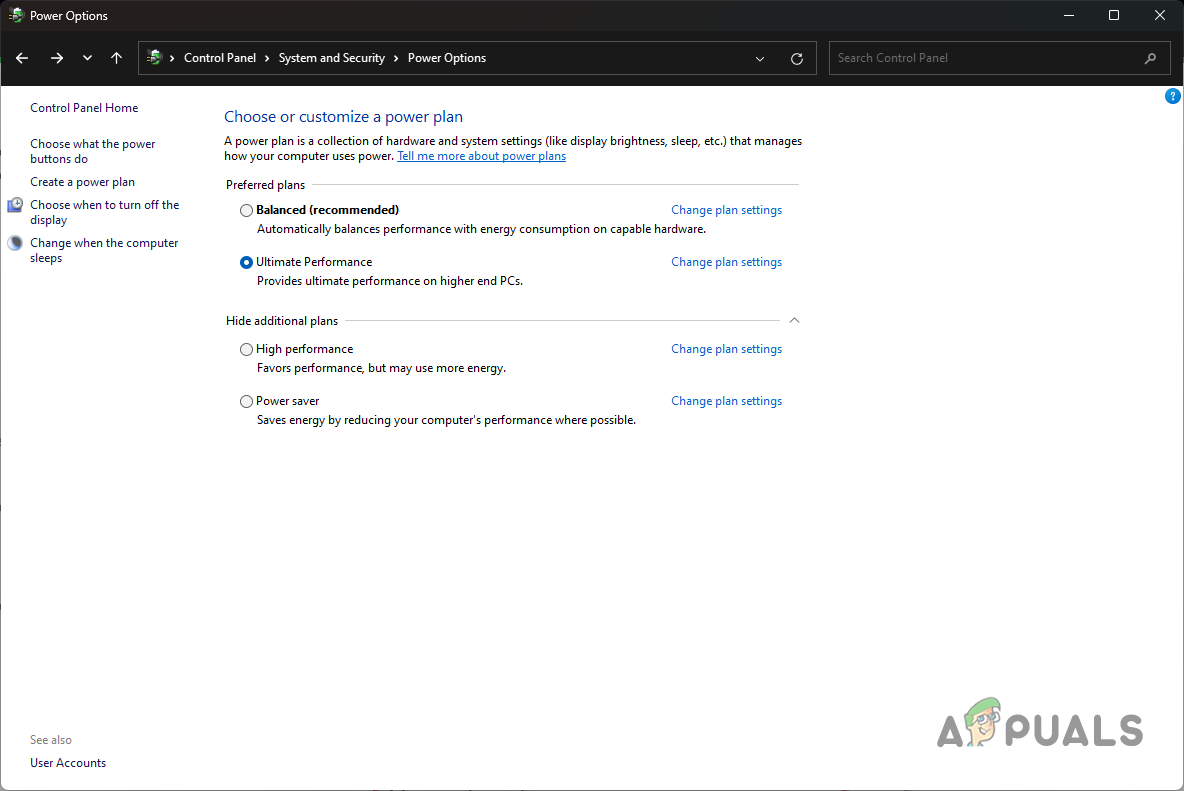Click the Hide additional plans label

click(x=282, y=321)
